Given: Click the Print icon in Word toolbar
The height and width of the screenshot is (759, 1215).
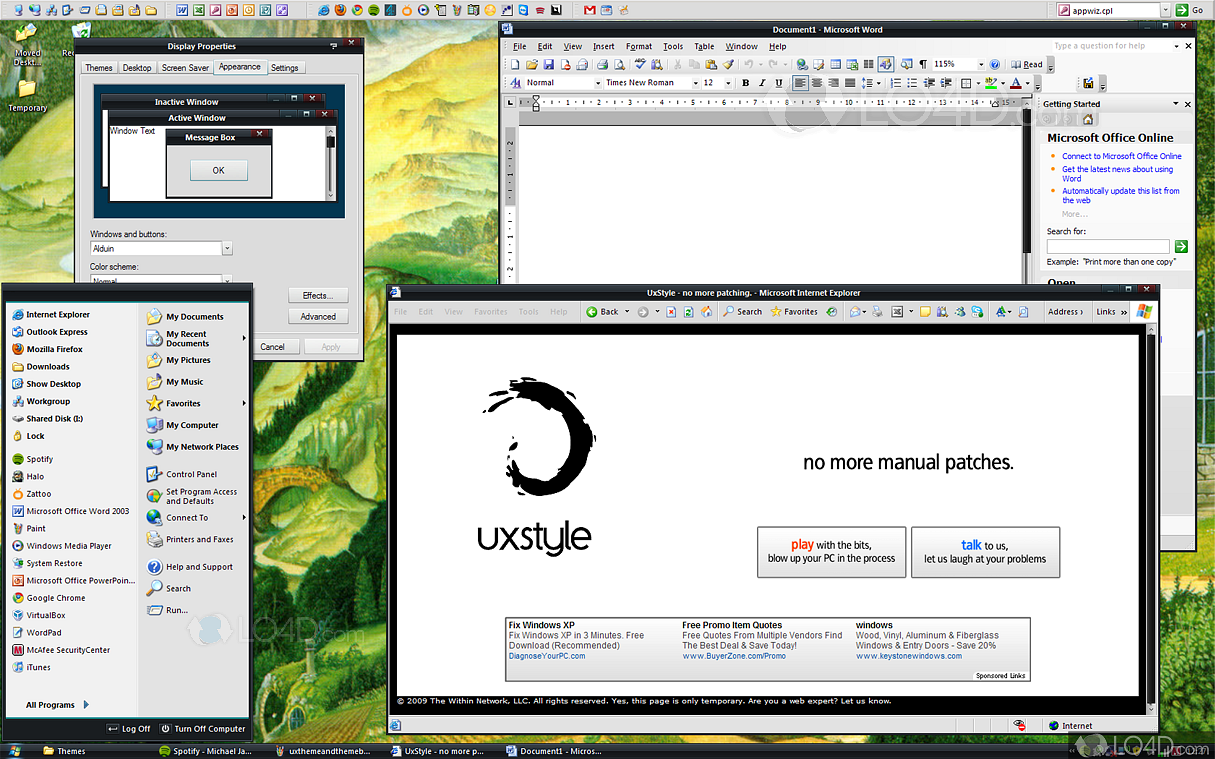Looking at the screenshot, I should (x=602, y=65).
